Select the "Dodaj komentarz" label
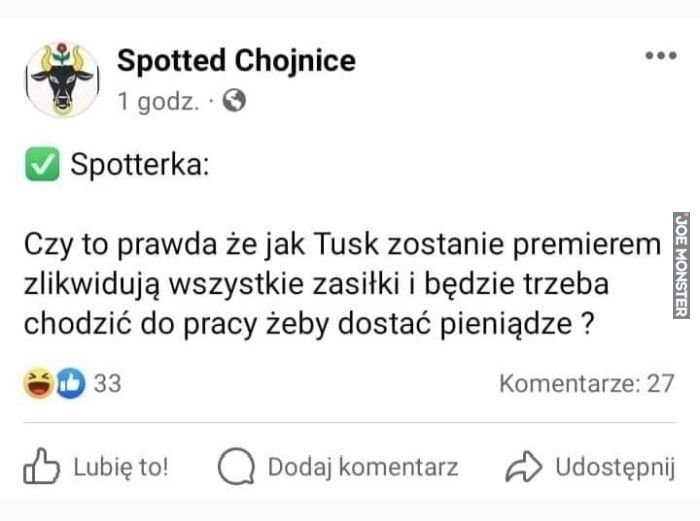Viewport: 700px width, 521px height. [363, 467]
